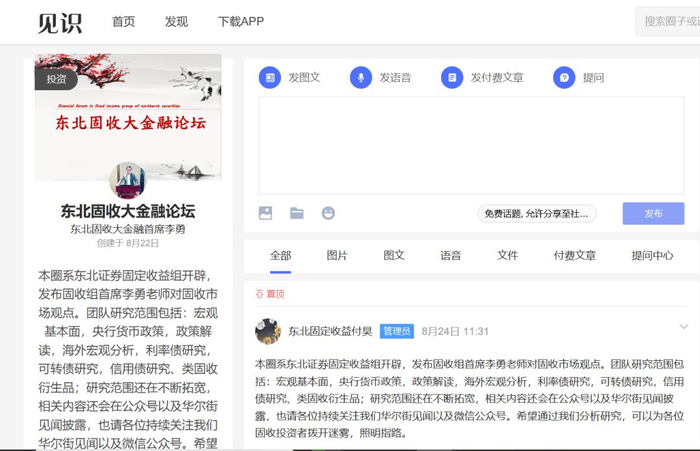Go to the 首页 nav item
The image size is (700, 451).
[x=123, y=21]
